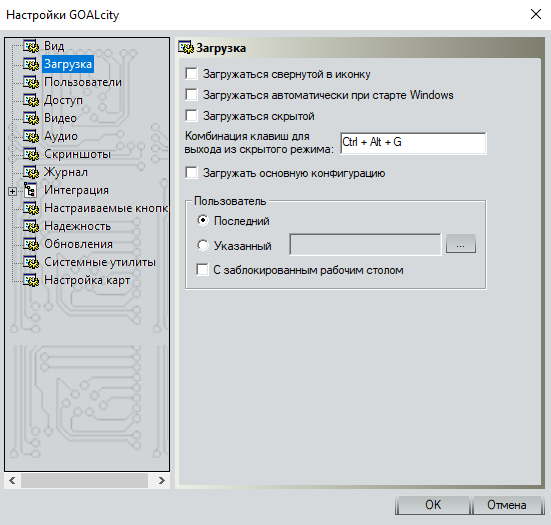
Task: Click the tree-structure icon beside Интеграция
Action: 31,190
